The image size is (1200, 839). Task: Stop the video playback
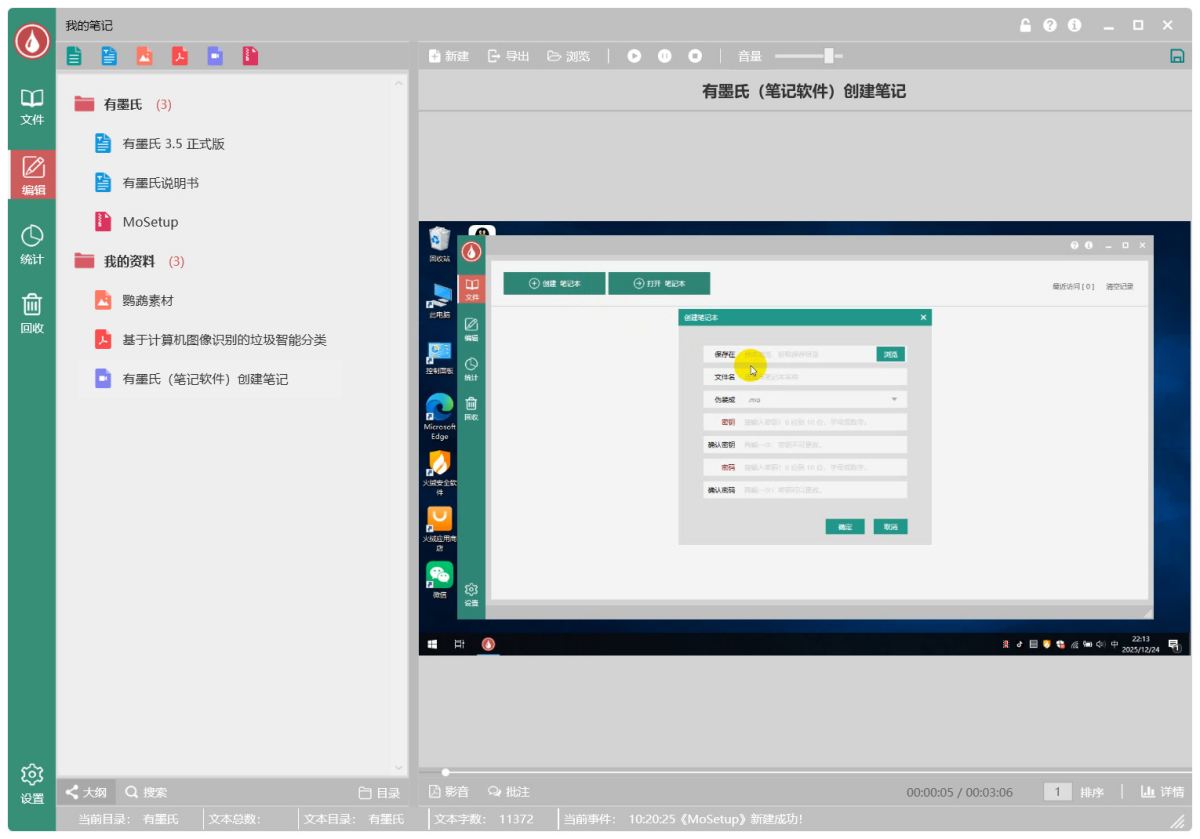point(696,56)
